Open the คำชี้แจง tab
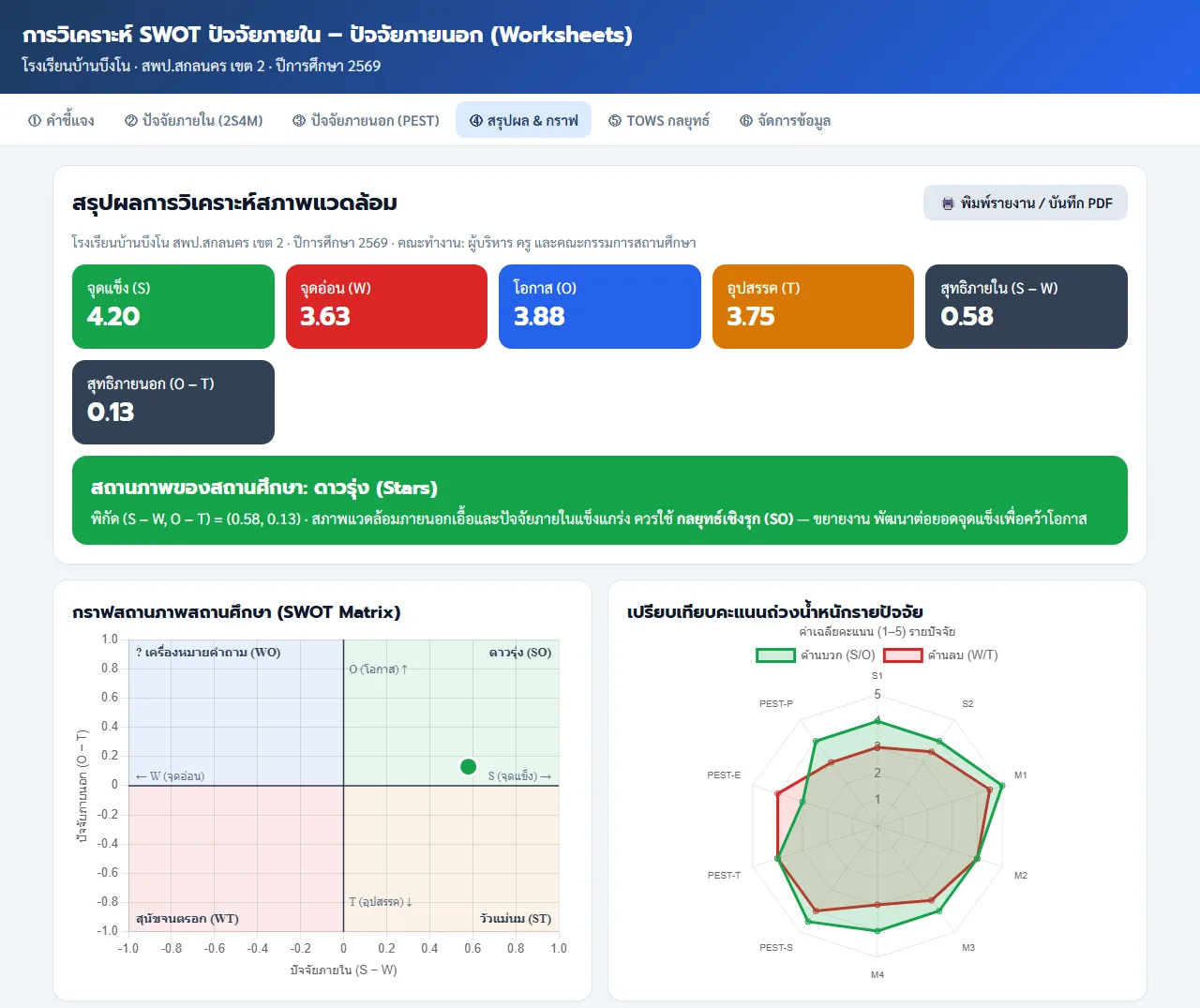The height and width of the screenshot is (1008, 1200). pos(62,120)
